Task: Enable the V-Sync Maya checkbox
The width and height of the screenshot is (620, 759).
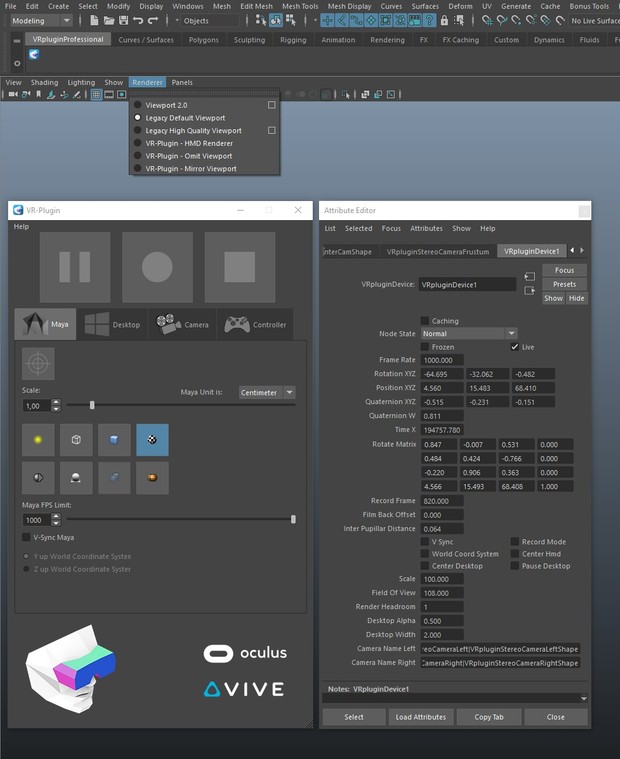Action: pos(26,537)
